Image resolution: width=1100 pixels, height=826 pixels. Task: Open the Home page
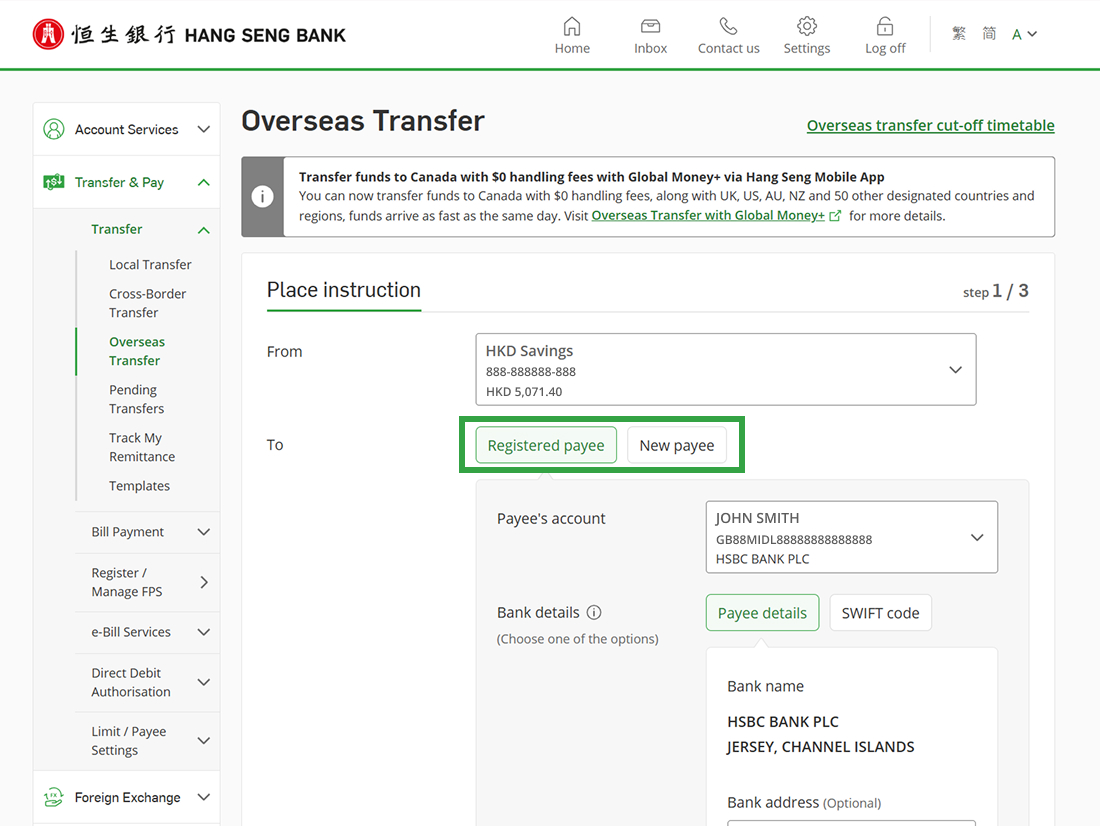coord(571,33)
